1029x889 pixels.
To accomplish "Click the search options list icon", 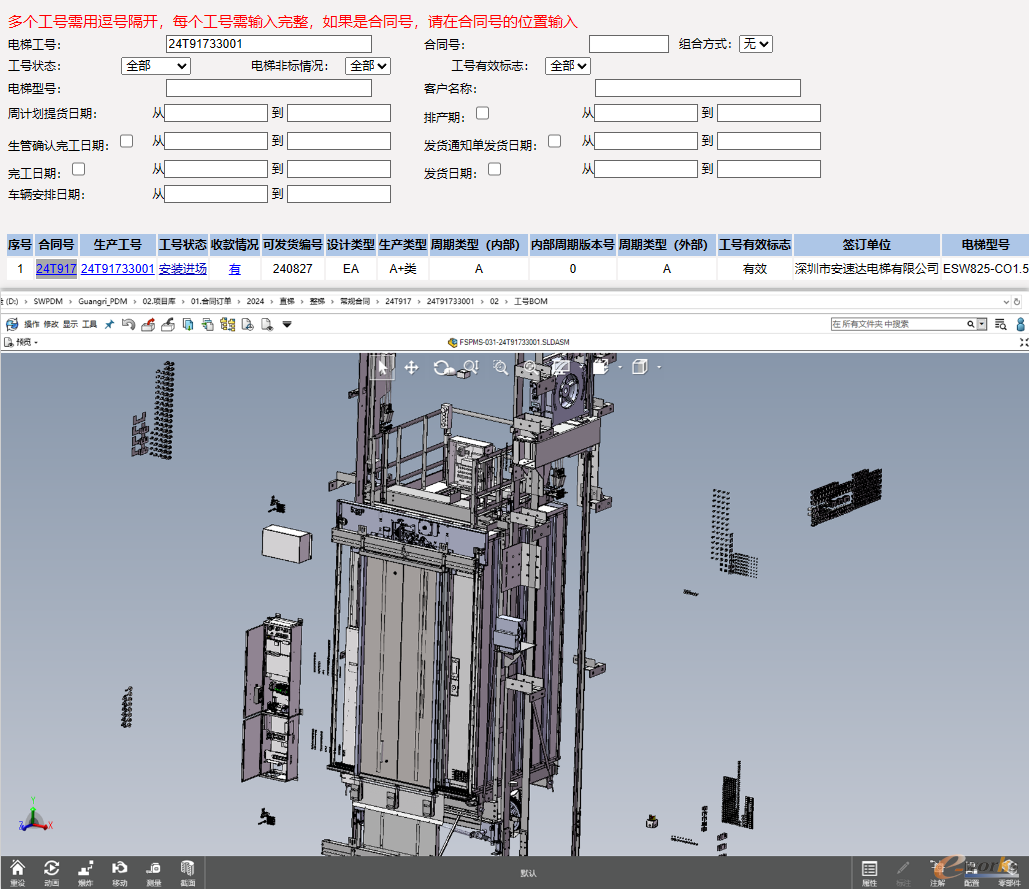I will tap(1000, 324).
